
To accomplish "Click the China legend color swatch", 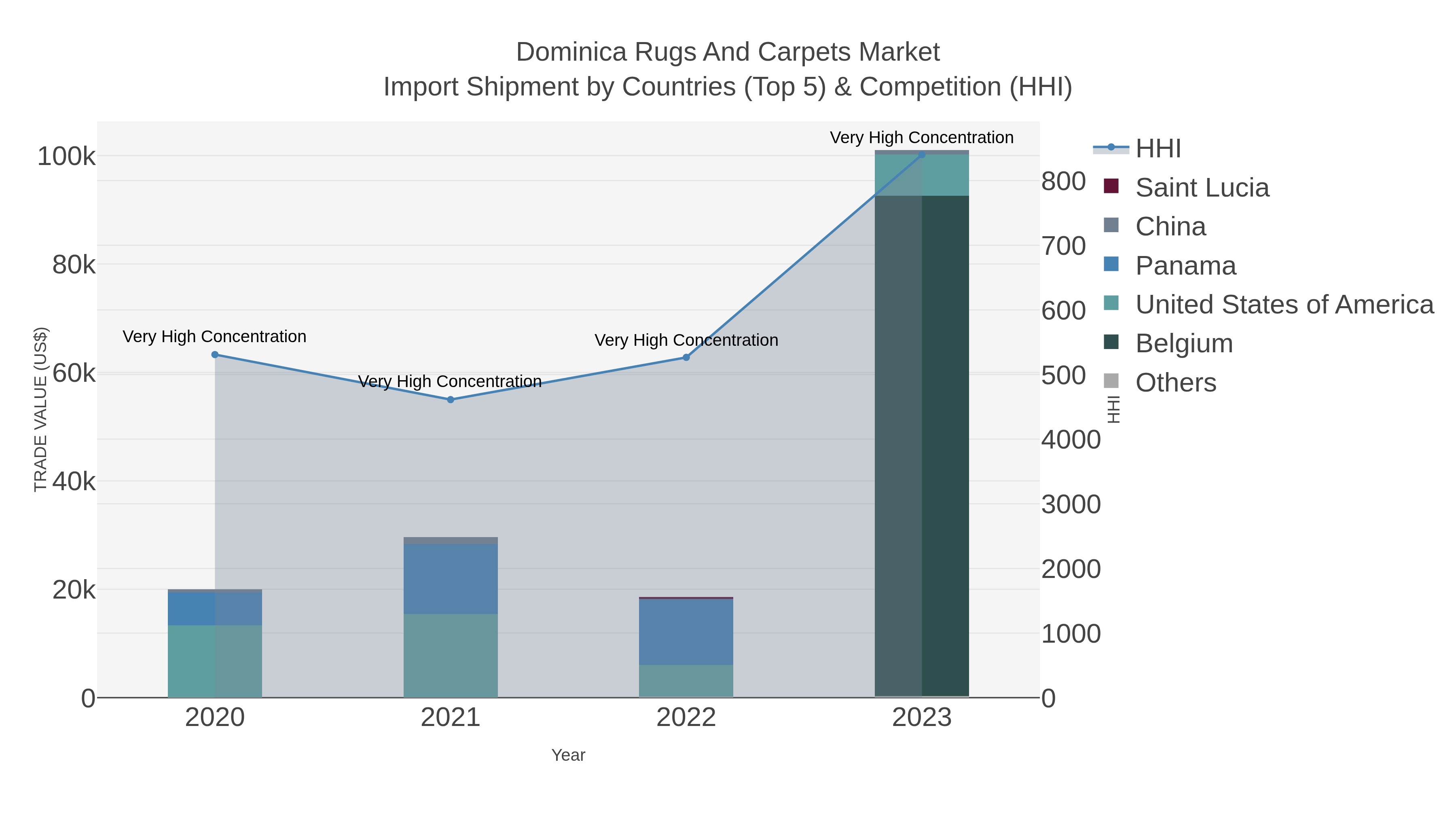I will (1111, 225).
